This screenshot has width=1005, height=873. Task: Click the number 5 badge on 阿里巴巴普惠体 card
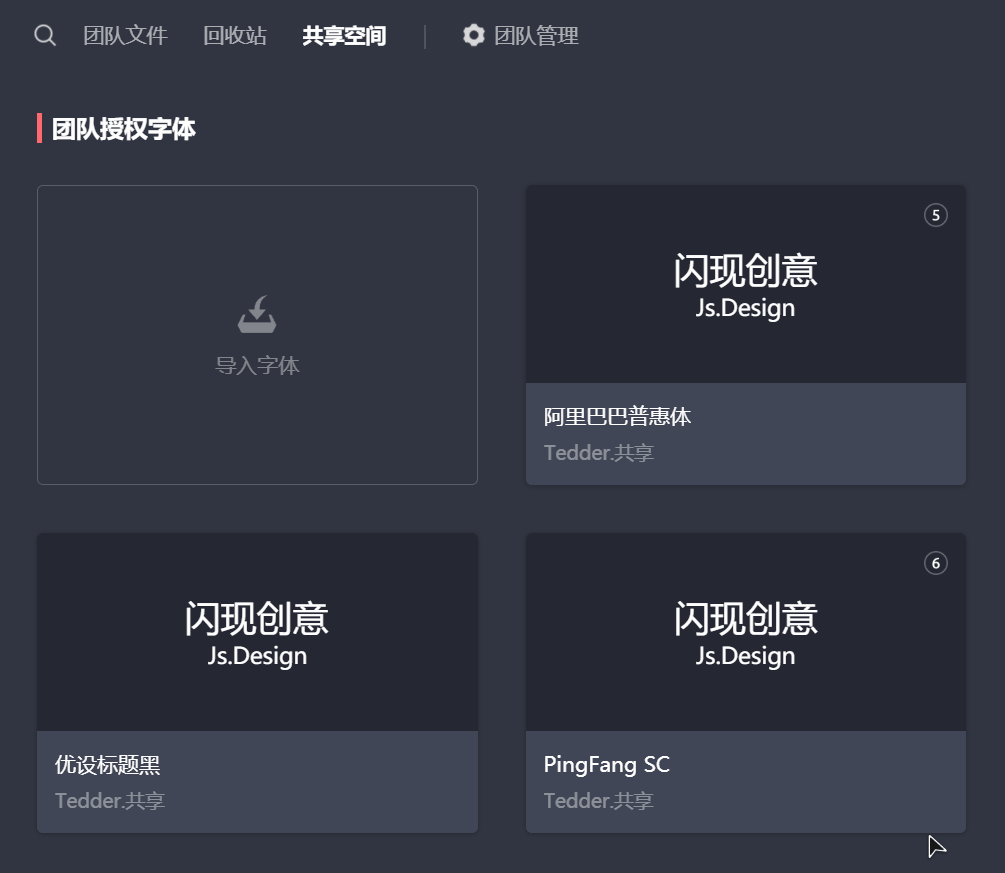pyautogui.click(x=936, y=215)
